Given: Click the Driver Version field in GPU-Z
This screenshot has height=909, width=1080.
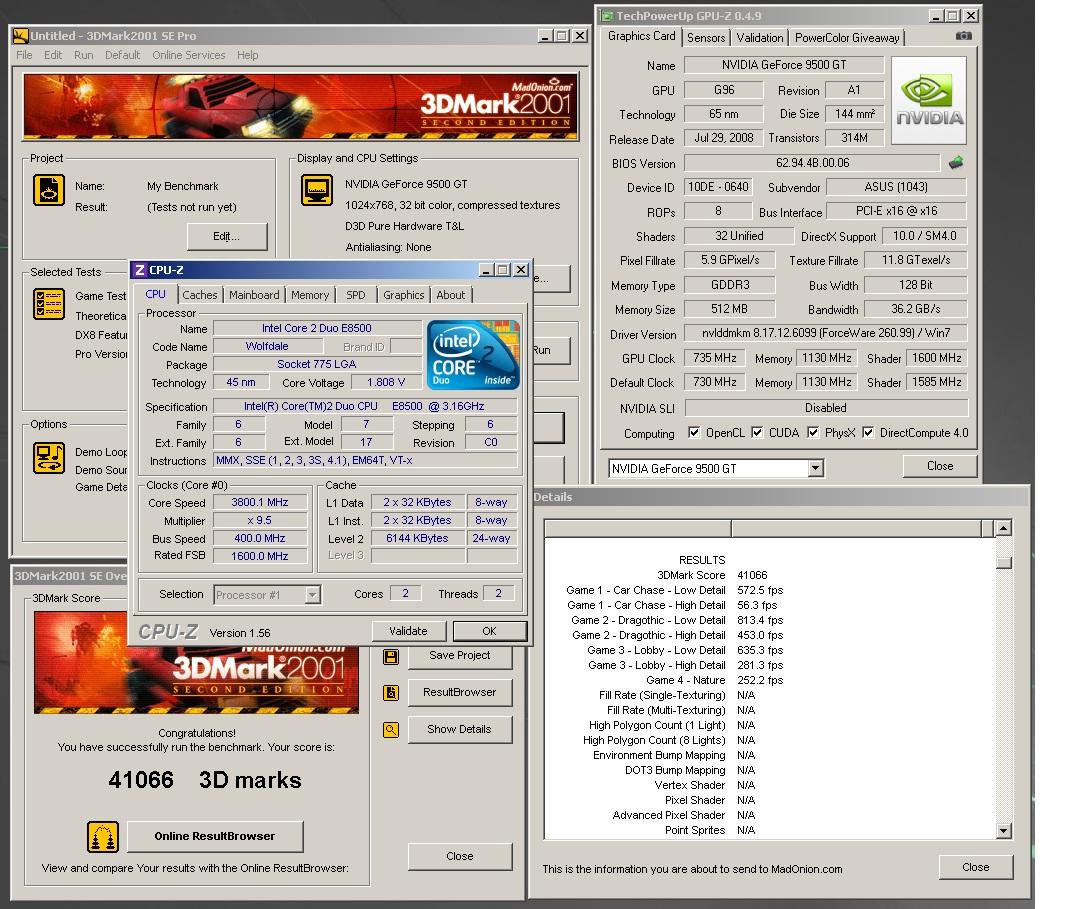Looking at the screenshot, I should 826,333.
